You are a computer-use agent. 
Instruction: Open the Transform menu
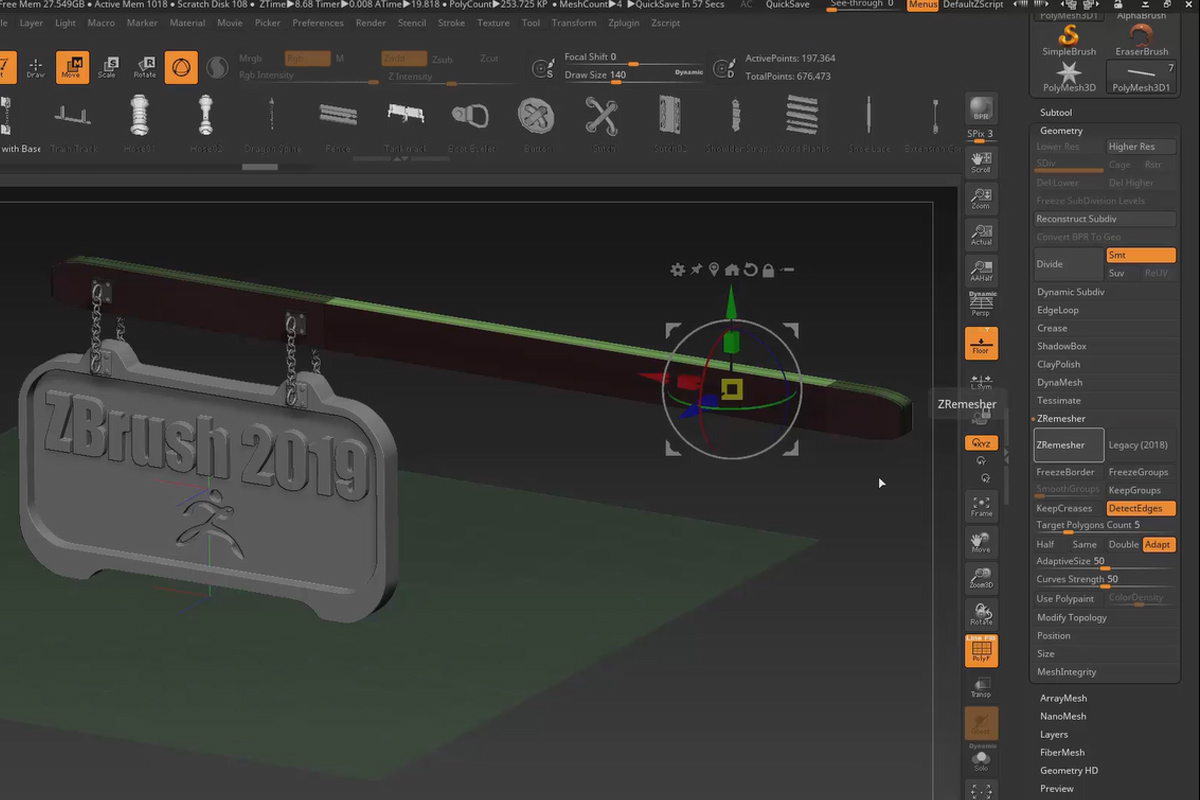(574, 23)
